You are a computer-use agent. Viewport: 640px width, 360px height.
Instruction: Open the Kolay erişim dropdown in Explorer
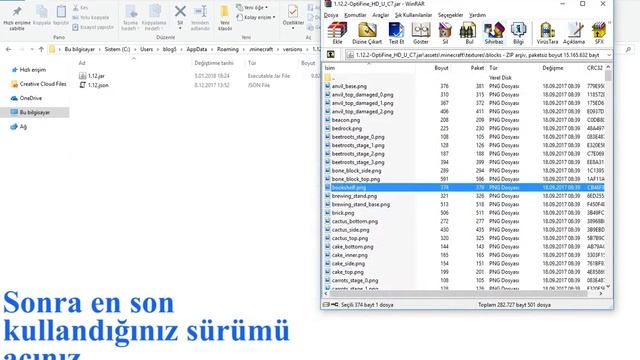[256, 17]
